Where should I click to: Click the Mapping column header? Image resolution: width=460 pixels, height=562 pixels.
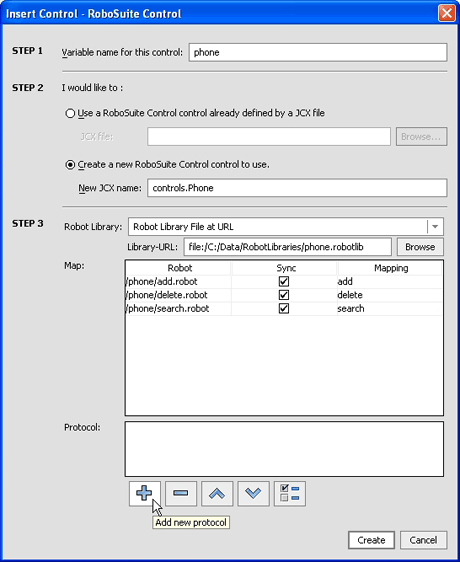pos(391,268)
